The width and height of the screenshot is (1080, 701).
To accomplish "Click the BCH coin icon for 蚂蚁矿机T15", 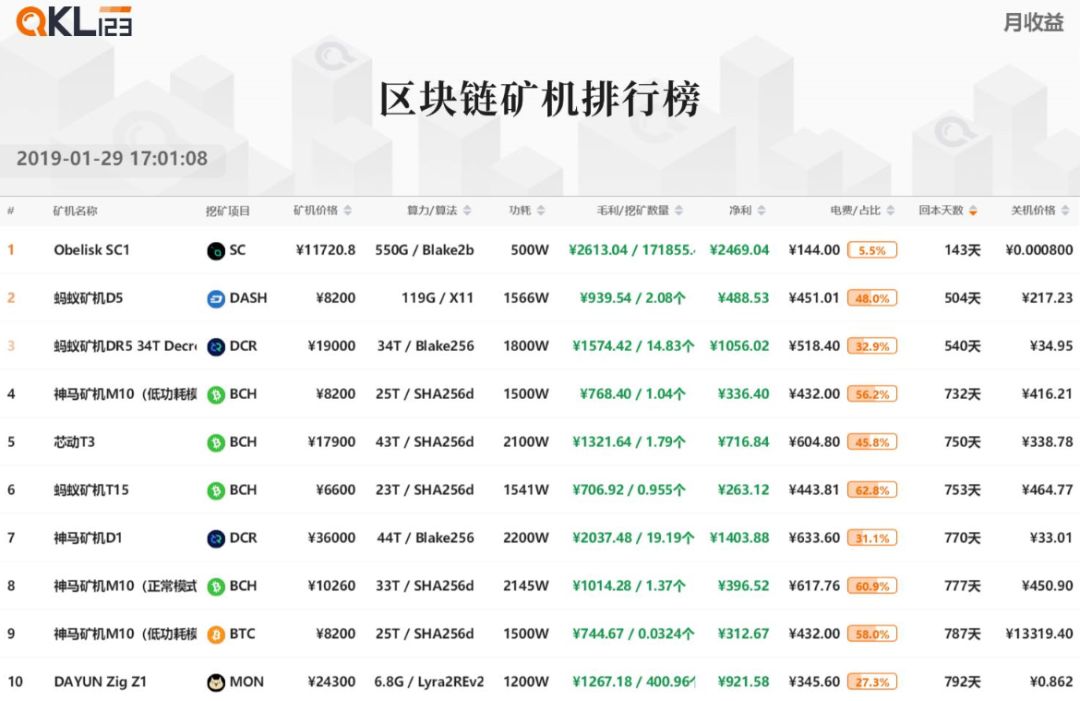I will click(x=216, y=490).
